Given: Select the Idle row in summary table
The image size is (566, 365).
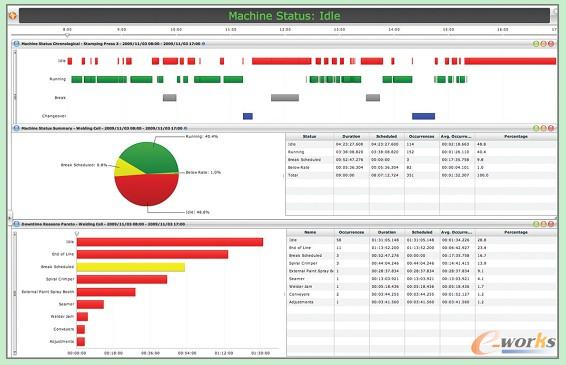Looking at the screenshot, I should point(421,144).
